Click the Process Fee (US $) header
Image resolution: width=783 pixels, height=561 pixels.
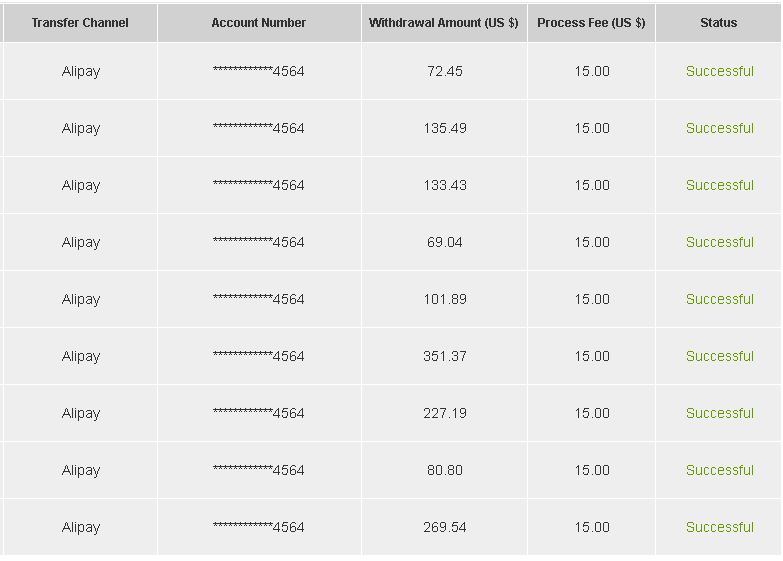click(x=591, y=23)
